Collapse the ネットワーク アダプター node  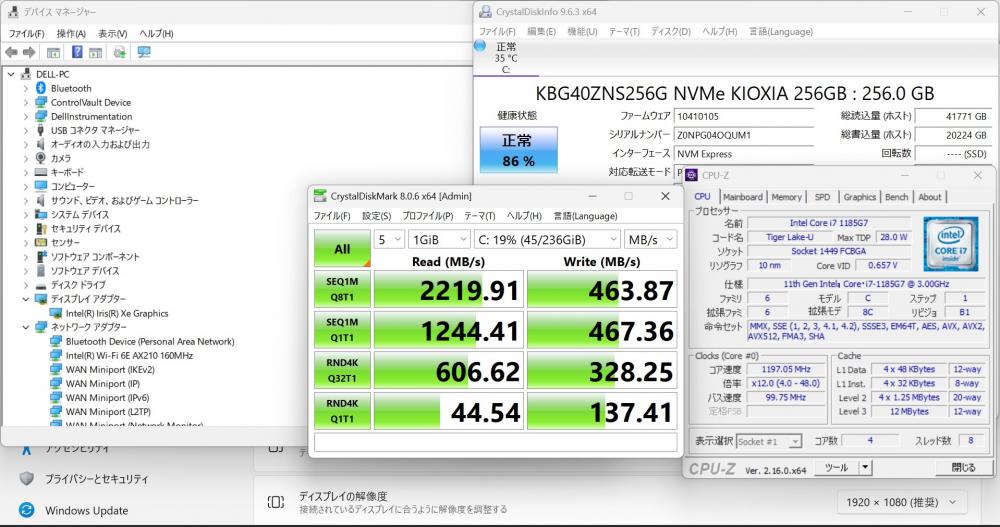[26, 327]
